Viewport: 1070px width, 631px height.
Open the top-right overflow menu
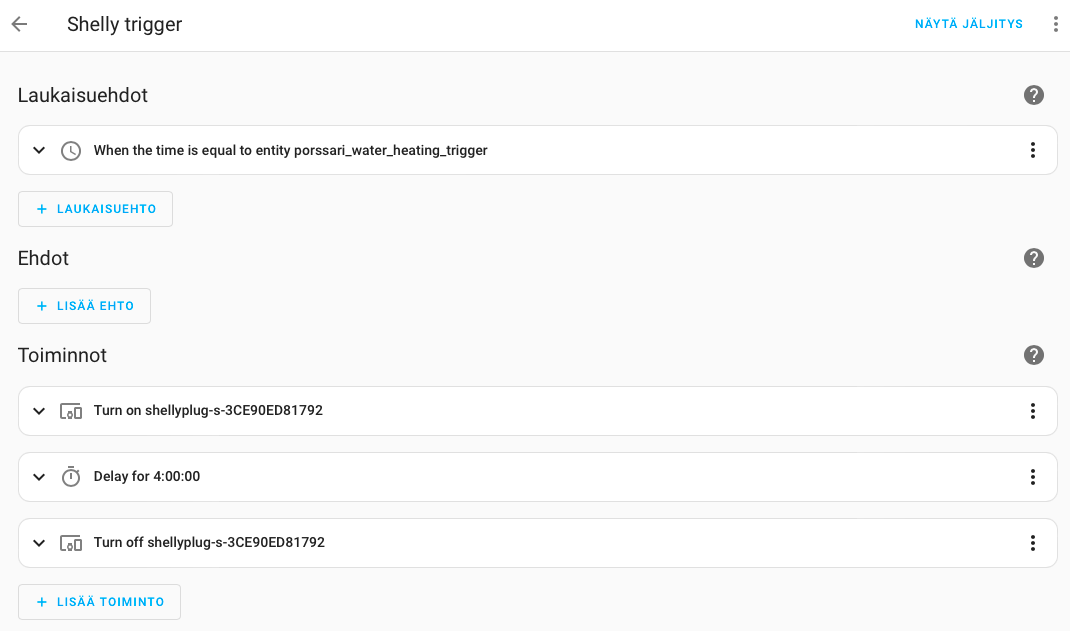pyautogui.click(x=1055, y=24)
